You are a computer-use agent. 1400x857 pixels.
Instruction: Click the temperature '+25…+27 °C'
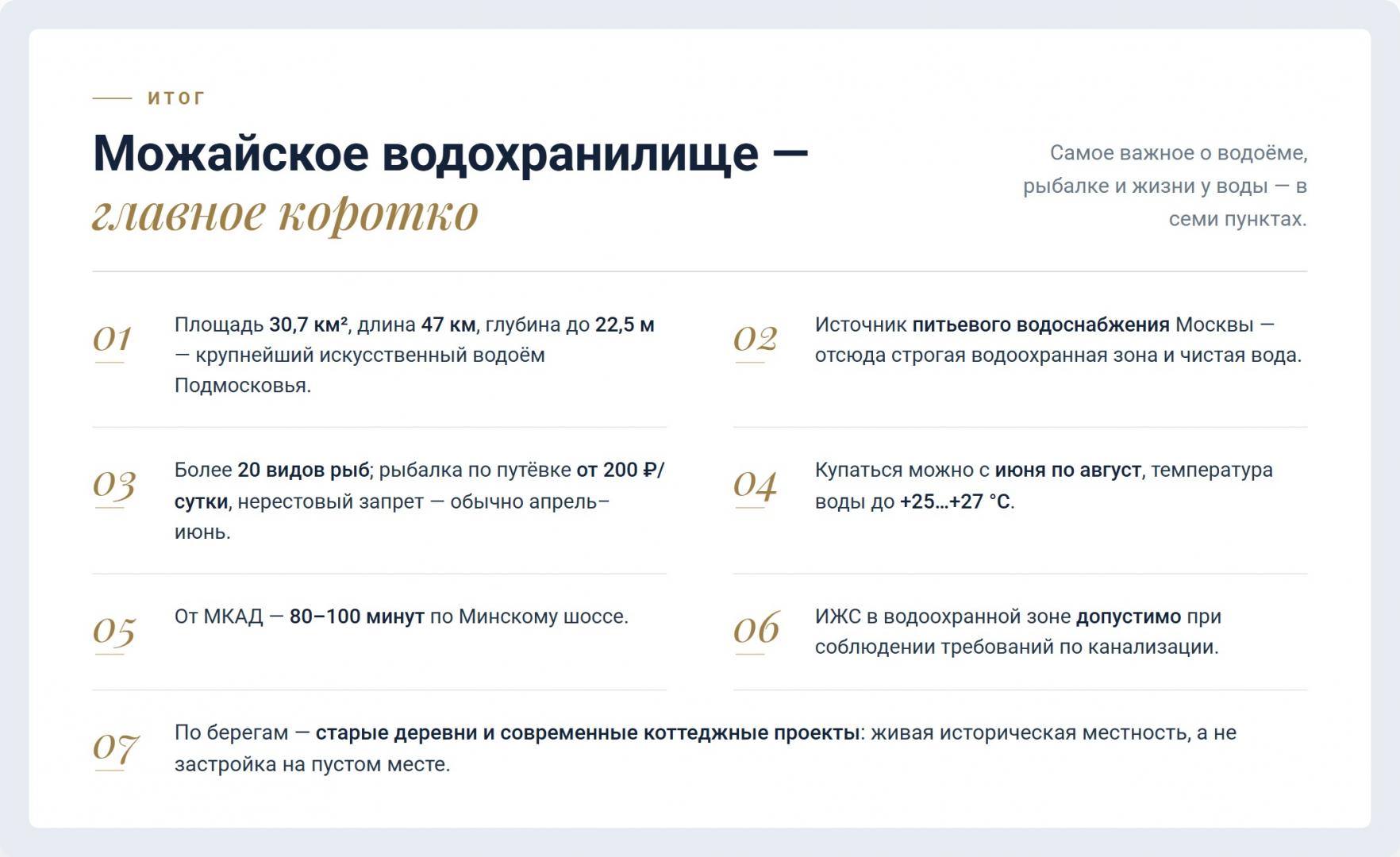[x=955, y=502]
